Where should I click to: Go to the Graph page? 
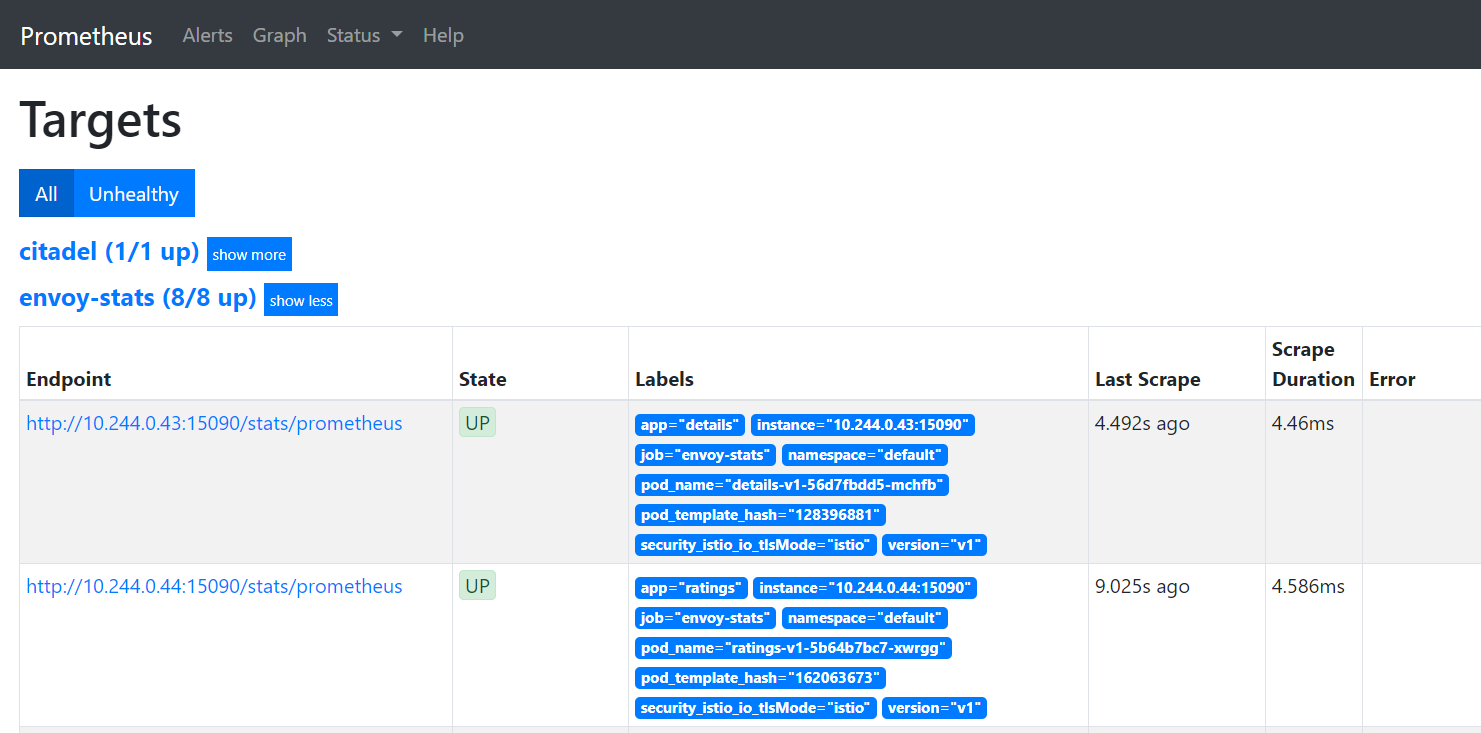point(279,35)
